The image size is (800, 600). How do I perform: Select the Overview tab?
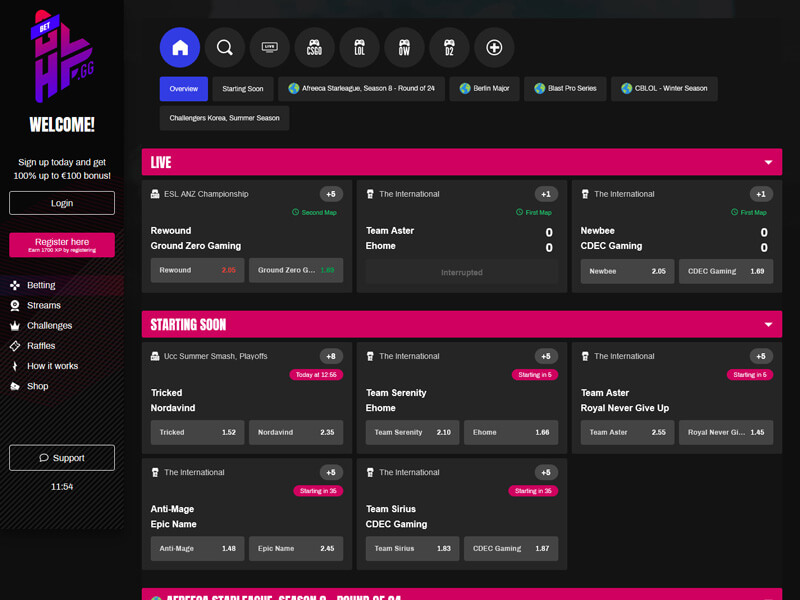click(x=184, y=89)
